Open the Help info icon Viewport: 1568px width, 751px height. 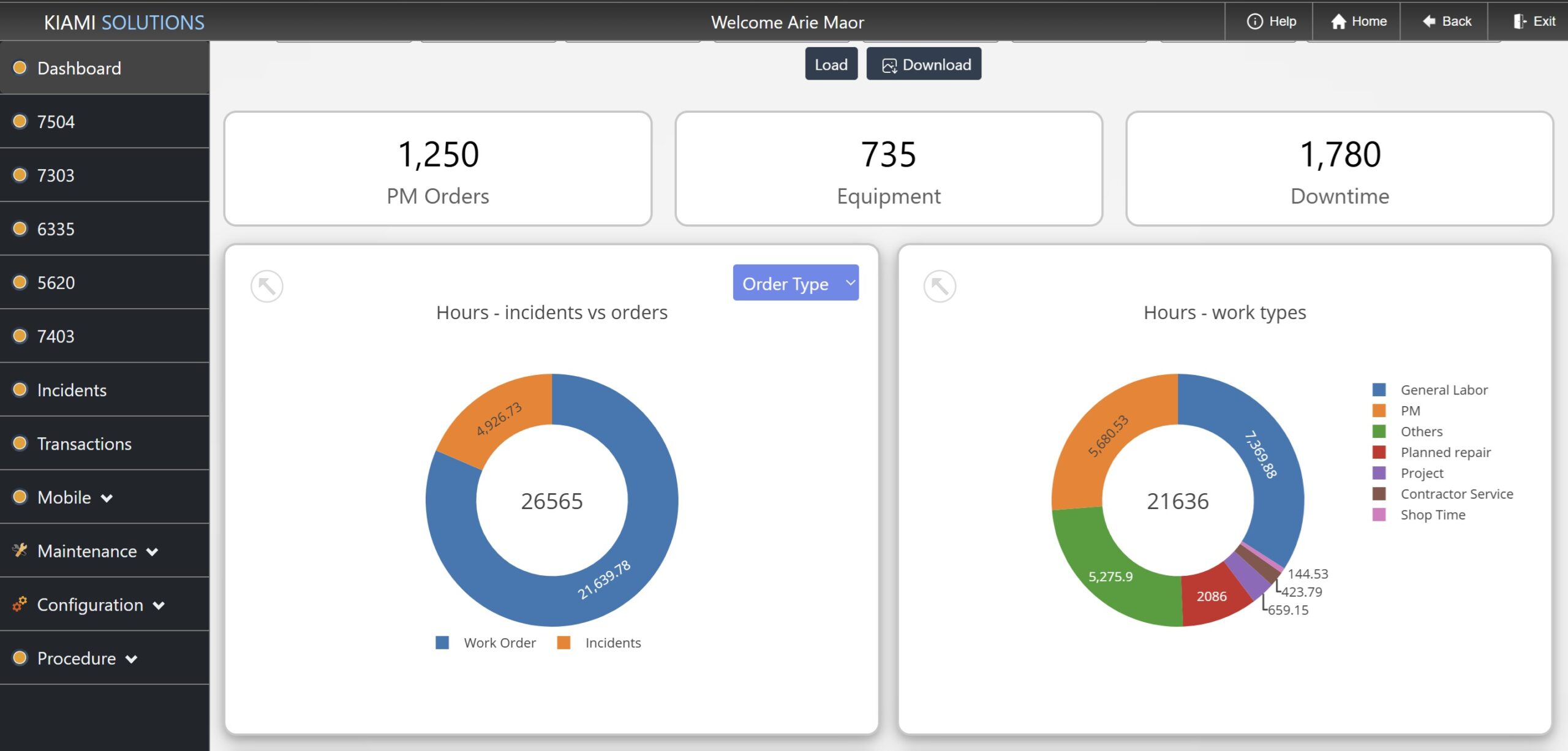tap(1256, 21)
